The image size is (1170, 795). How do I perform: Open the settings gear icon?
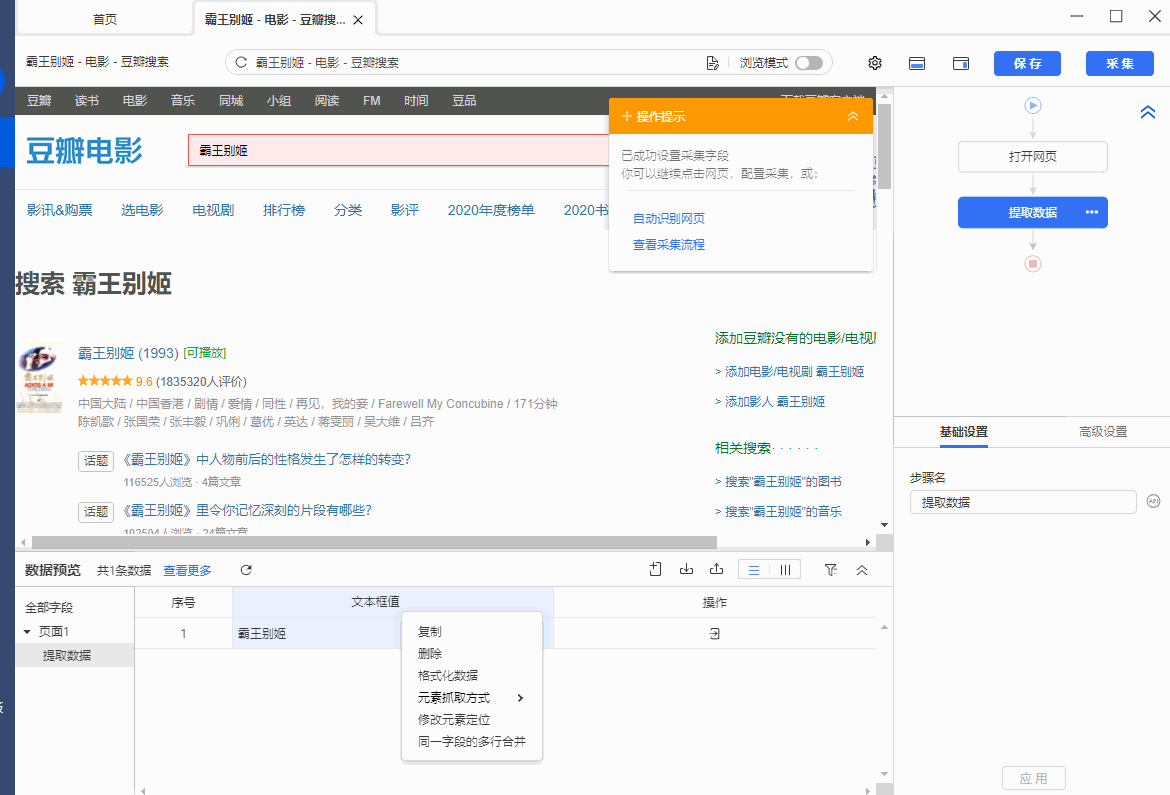(x=875, y=63)
